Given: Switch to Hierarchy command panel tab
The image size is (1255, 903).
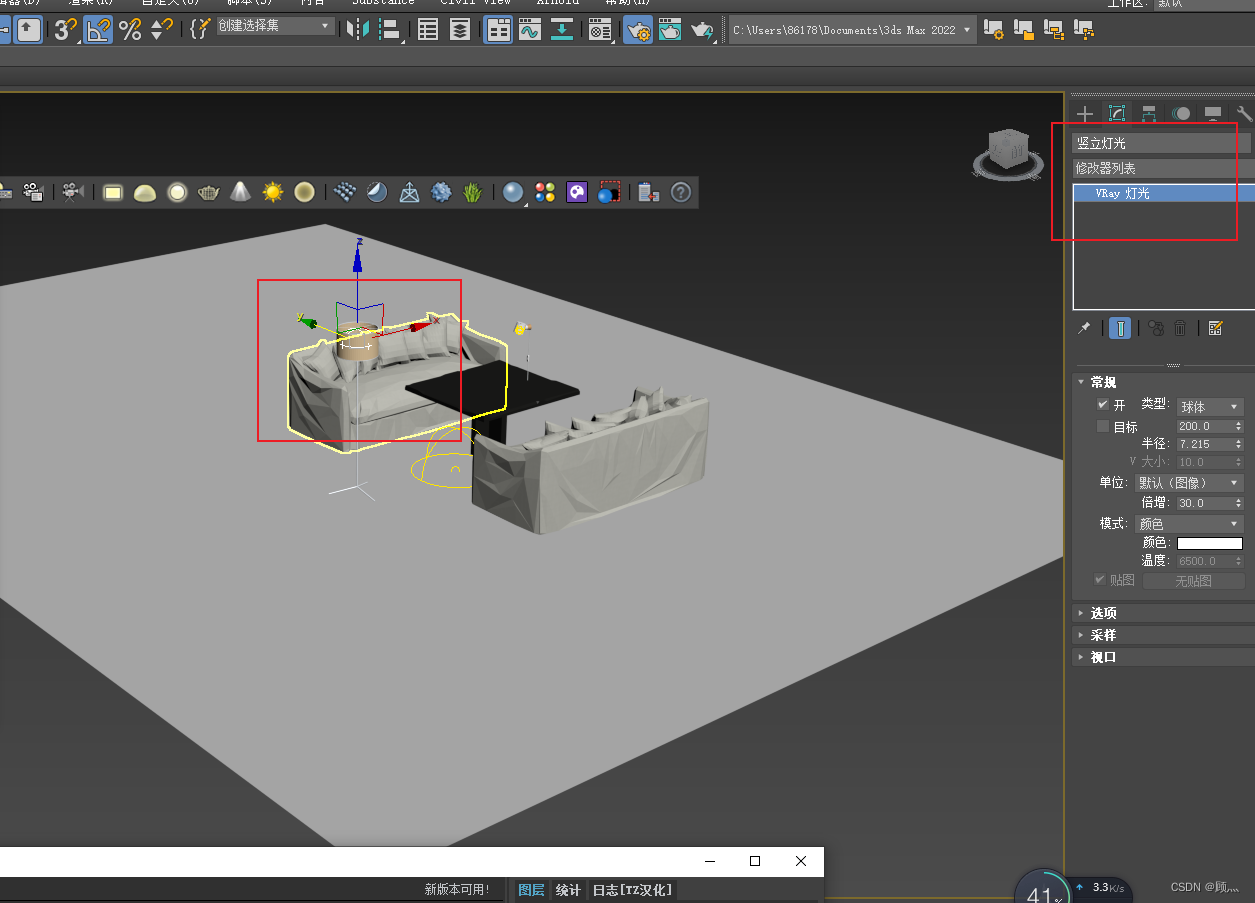Looking at the screenshot, I should click(x=1149, y=114).
